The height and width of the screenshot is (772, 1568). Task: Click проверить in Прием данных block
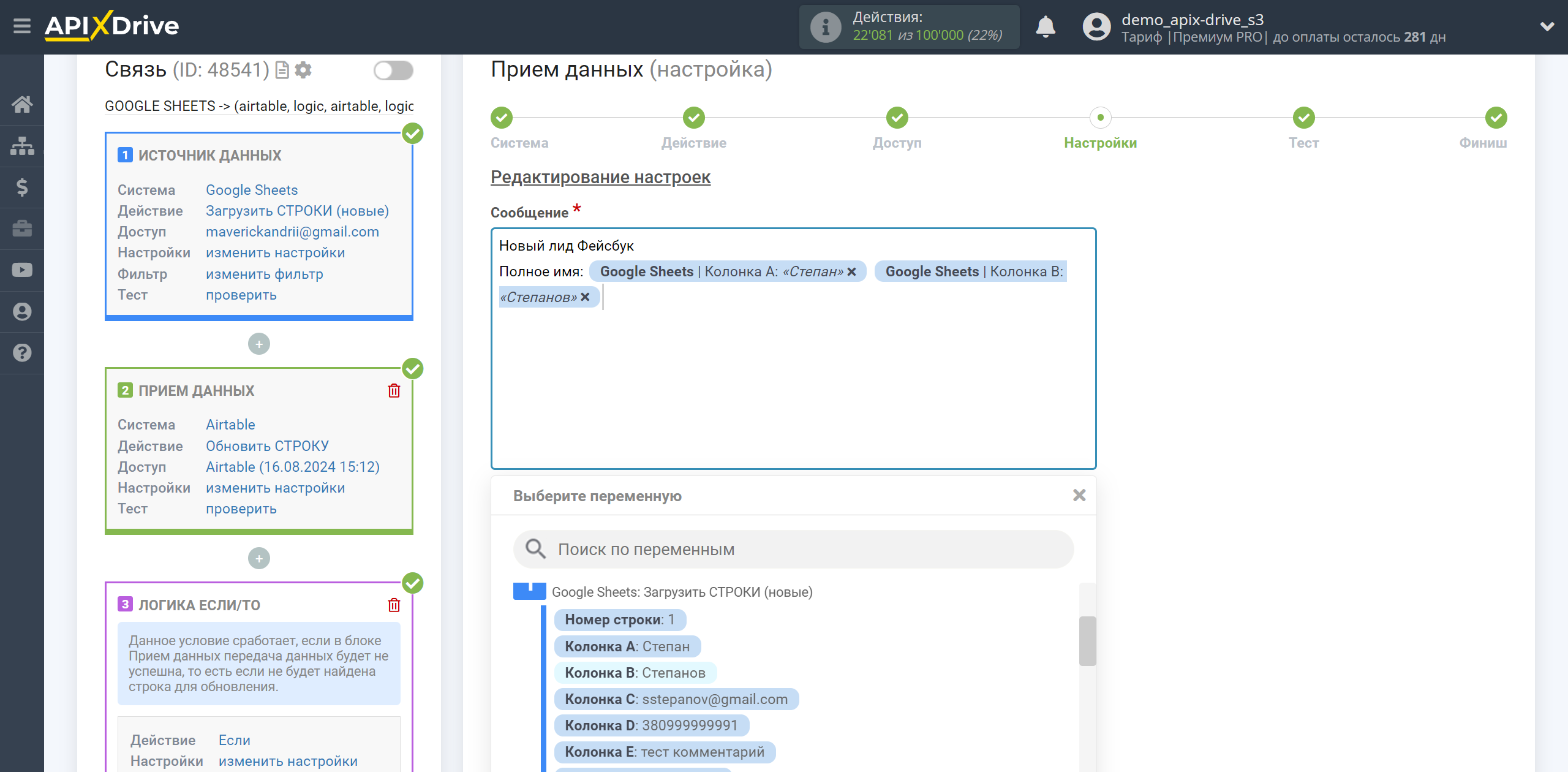pos(241,509)
